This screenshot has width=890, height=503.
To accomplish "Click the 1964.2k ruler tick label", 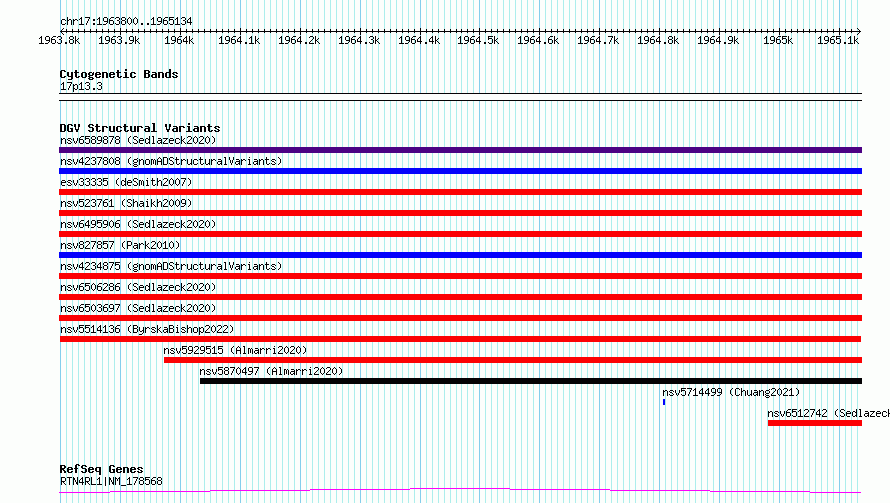I will [x=299, y=40].
